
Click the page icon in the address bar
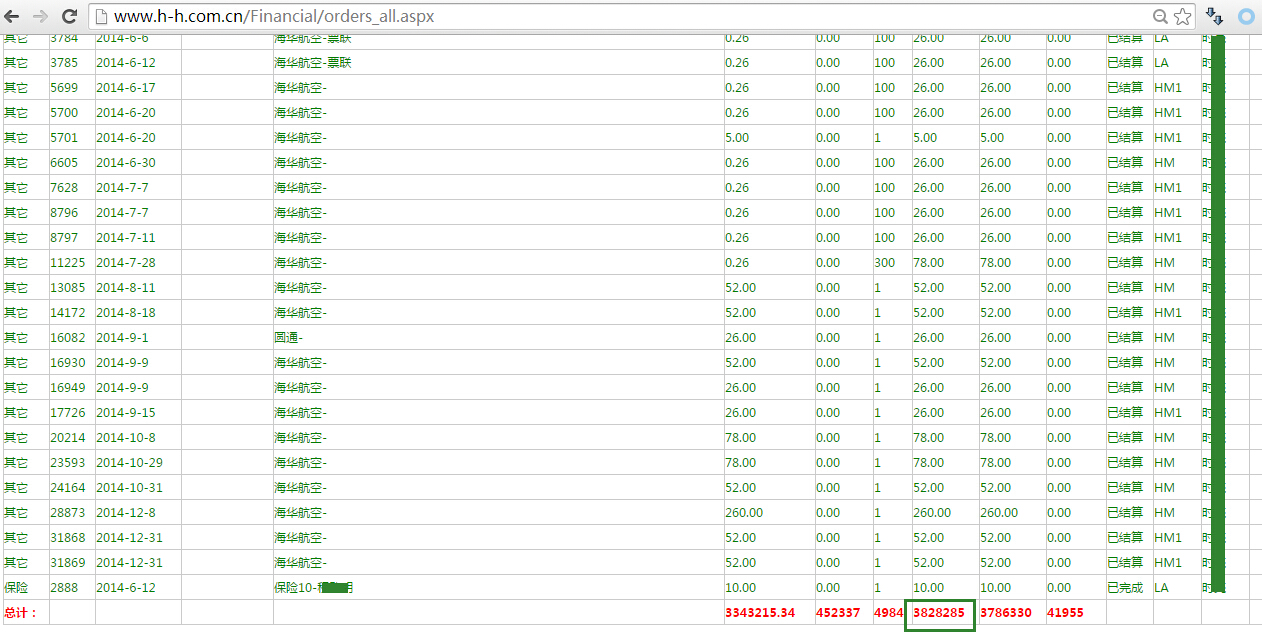tap(101, 16)
